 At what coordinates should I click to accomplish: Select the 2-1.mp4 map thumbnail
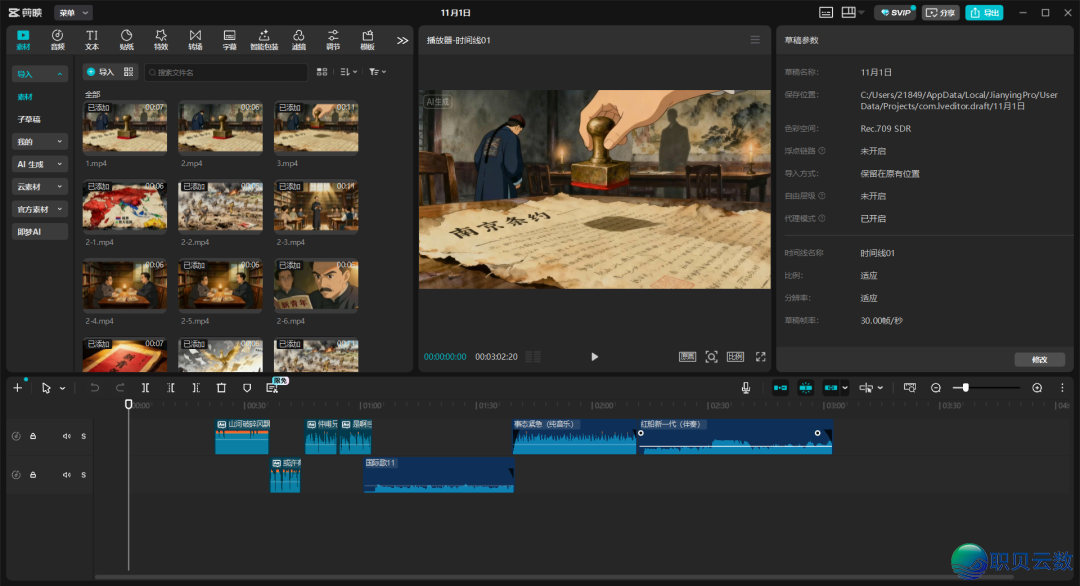point(125,207)
